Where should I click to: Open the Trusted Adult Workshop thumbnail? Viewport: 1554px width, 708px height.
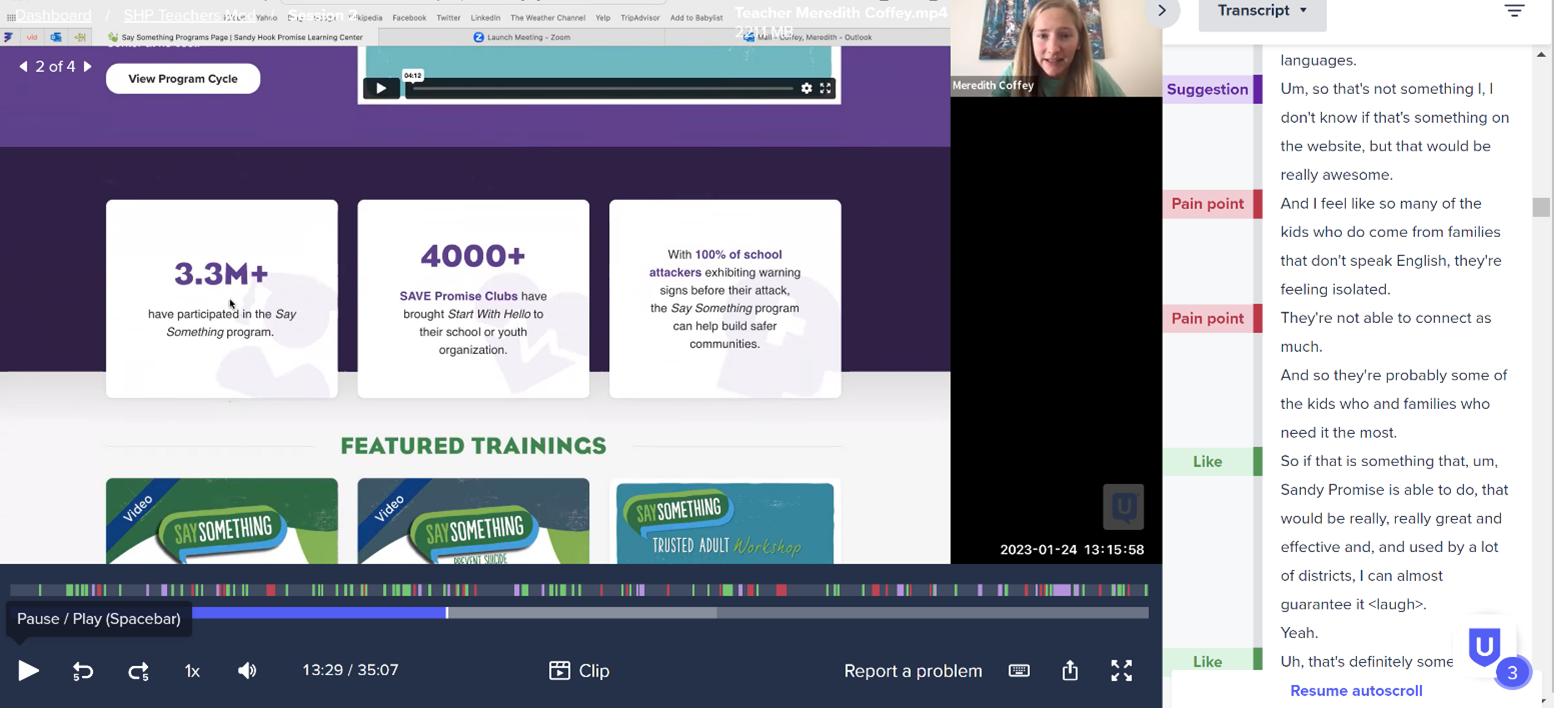(x=725, y=522)
